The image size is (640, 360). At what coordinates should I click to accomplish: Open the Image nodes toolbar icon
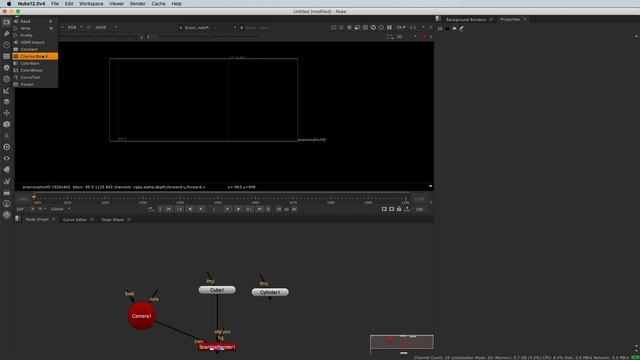7,22
